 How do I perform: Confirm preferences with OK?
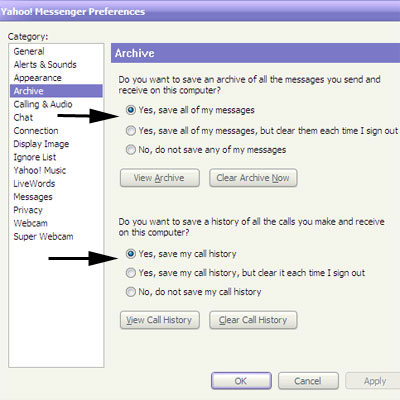tap(241, 381)
